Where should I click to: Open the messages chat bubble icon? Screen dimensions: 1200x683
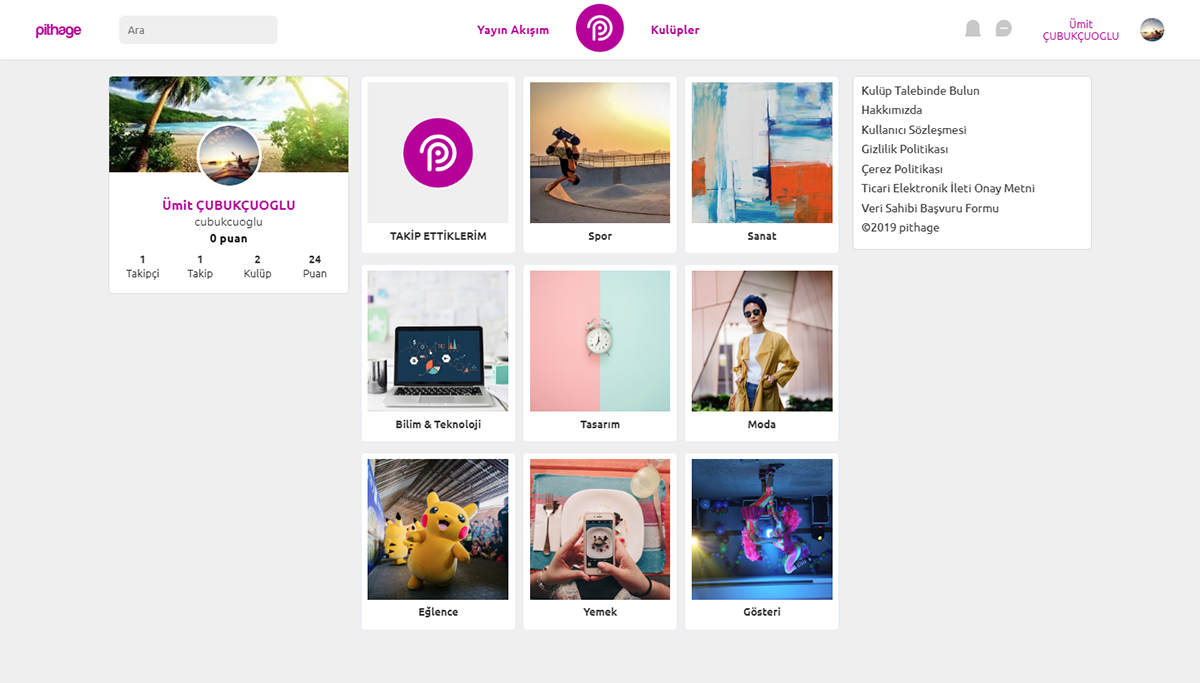1004,29
